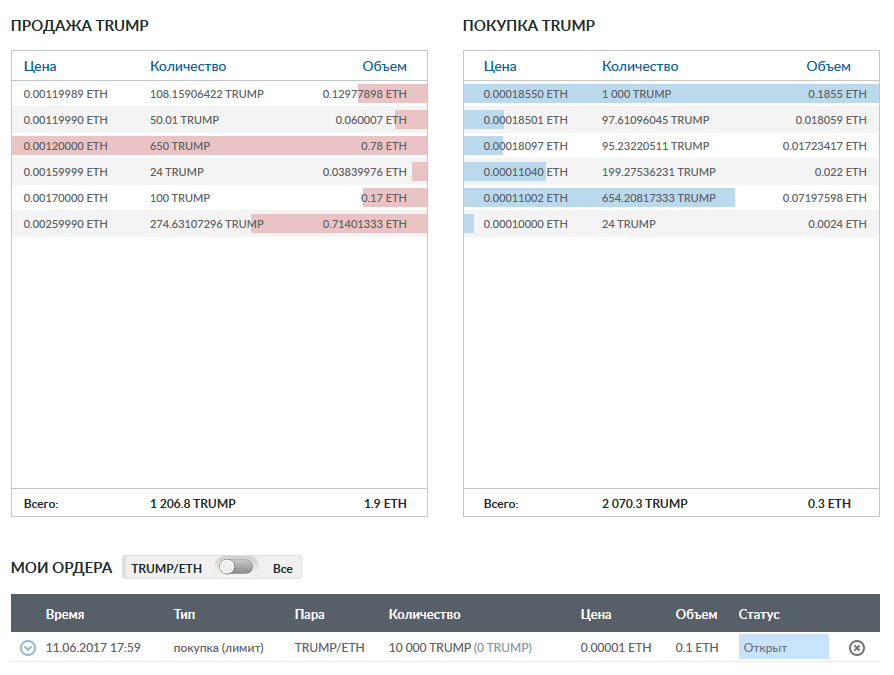Viewport: 894px width, 675px height.
Task: Select Все label in orders filter
Action: 282,568
